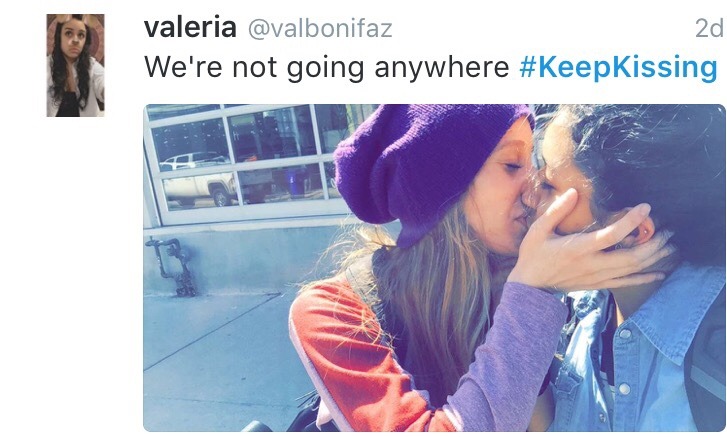
Task: Click the "2d" tweet timestamp
Action: [709, 29]
